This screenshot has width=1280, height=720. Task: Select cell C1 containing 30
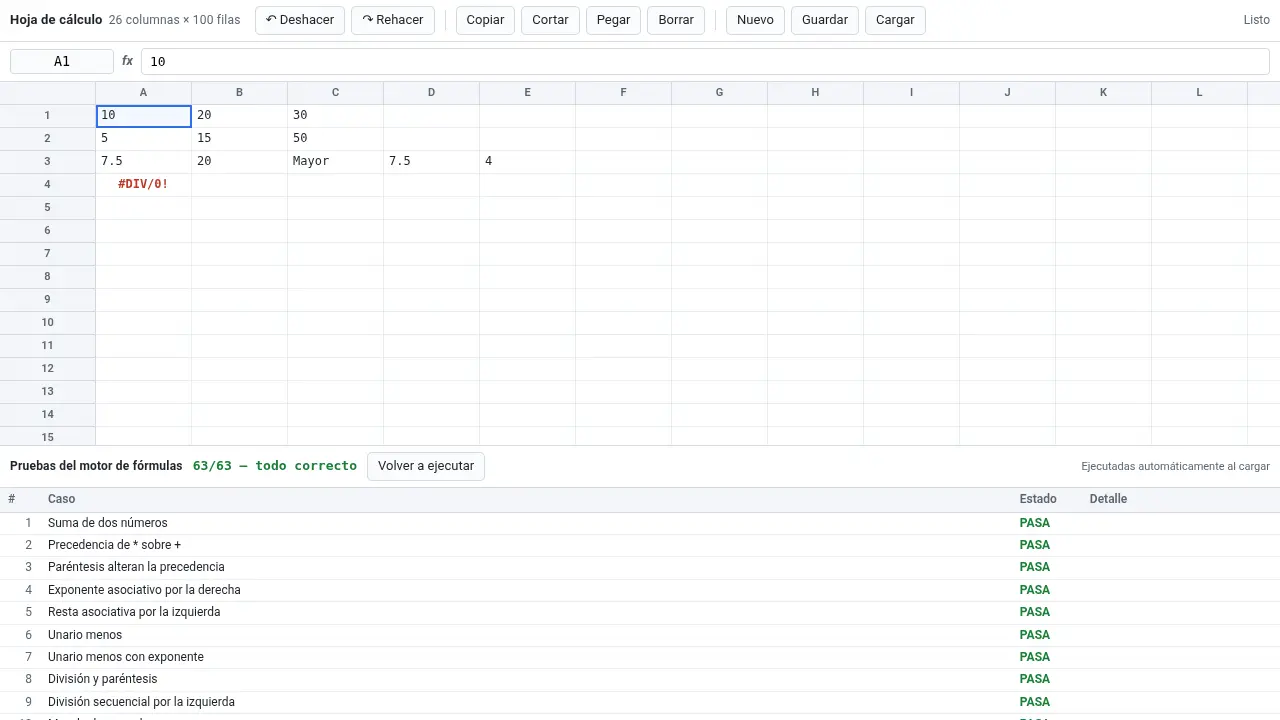[x=336, y=116]
